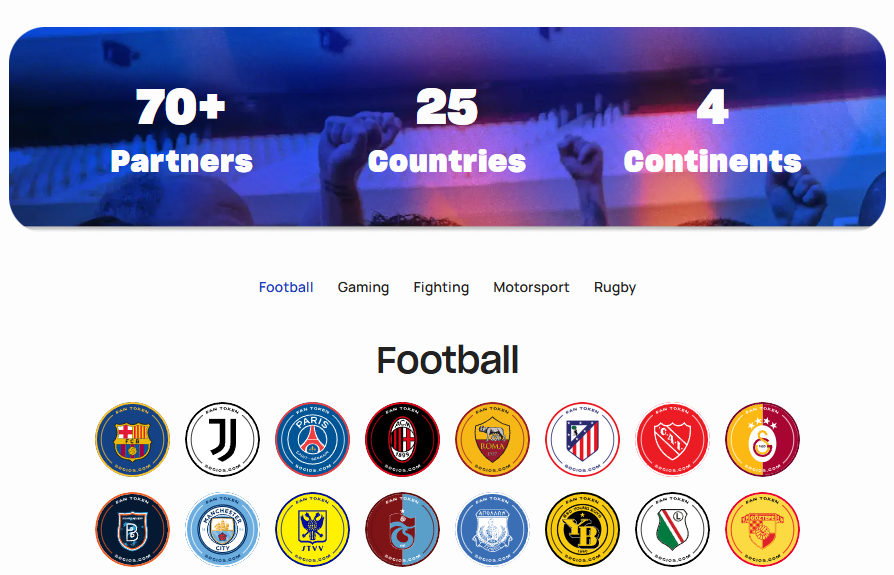Choose the Galatasaray fan token
Viewport: 894px width, 575px height.
(763, 439)
